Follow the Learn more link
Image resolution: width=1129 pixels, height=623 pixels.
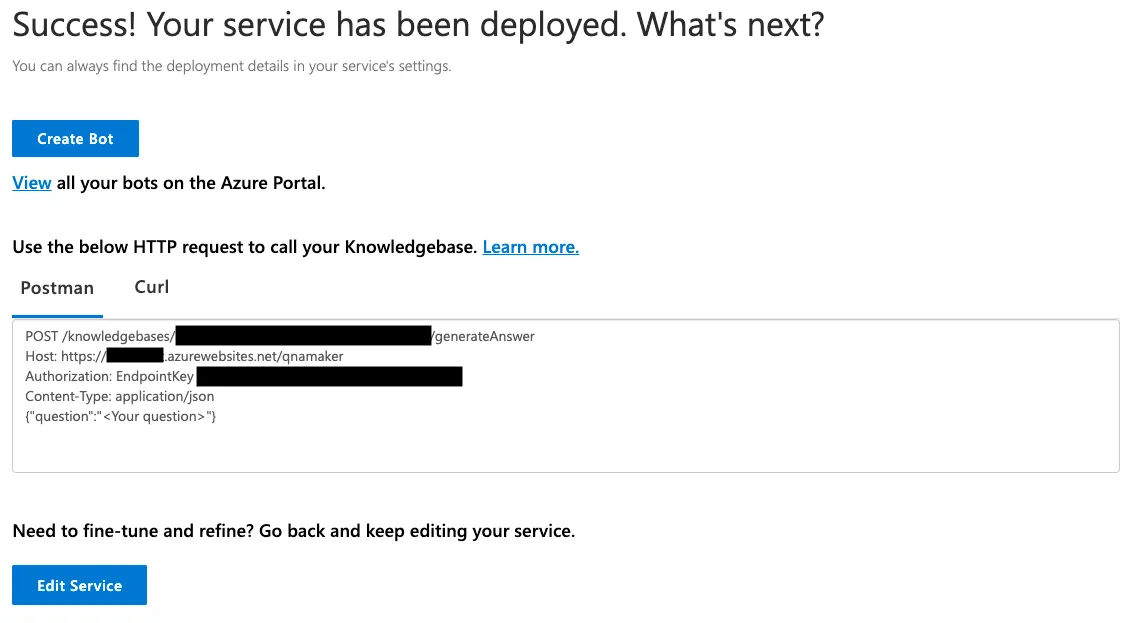[x=531, y=247]
